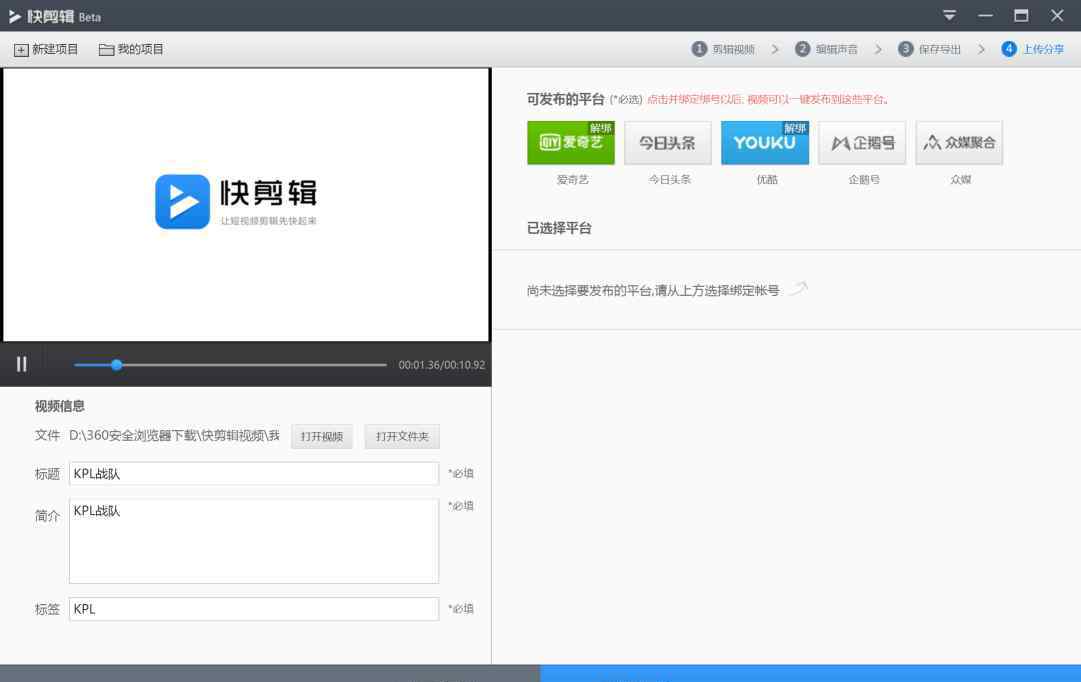The image size is (1081, 682).
Task: Click the red binding hint text
Action: click(x=767, y=99)
